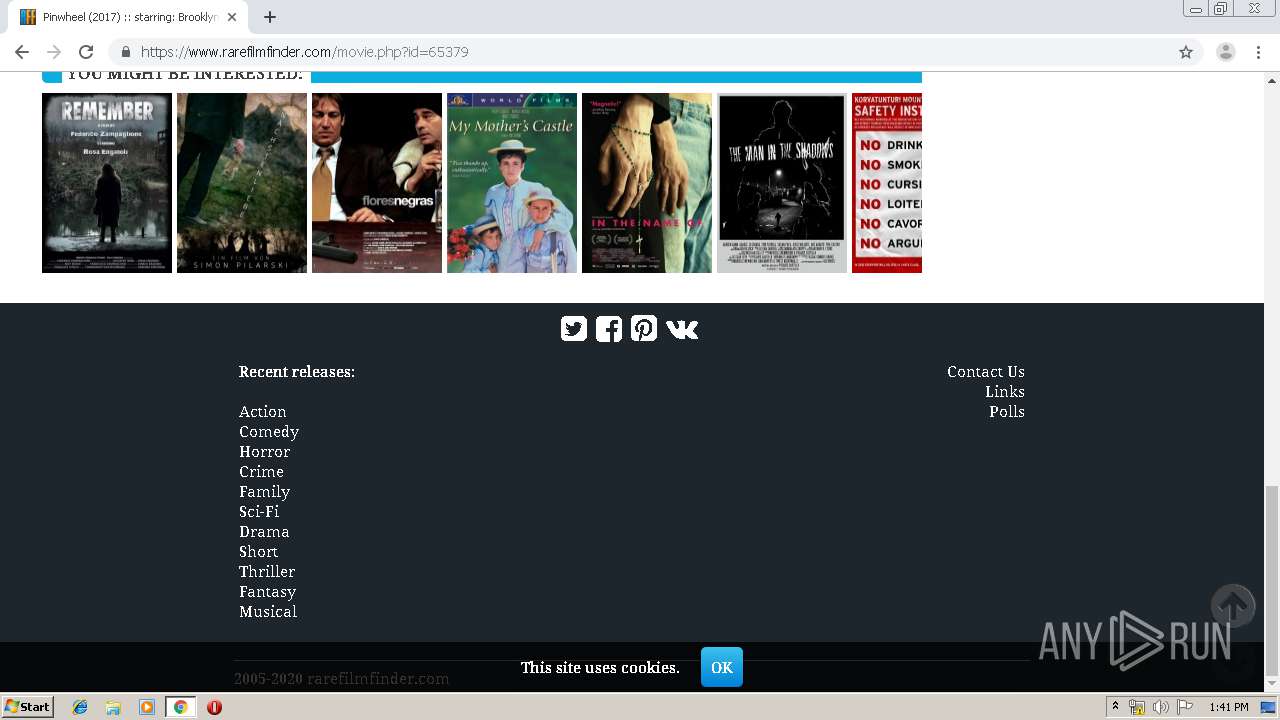Open the Drama genre link
Image resolution: width=1280 pixels, height=720 pixels.
264,532
